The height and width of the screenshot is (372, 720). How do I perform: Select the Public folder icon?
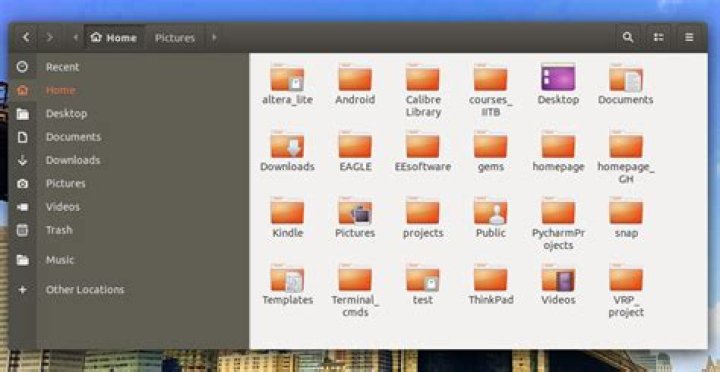pyautogui.click(x=490, y=211)
